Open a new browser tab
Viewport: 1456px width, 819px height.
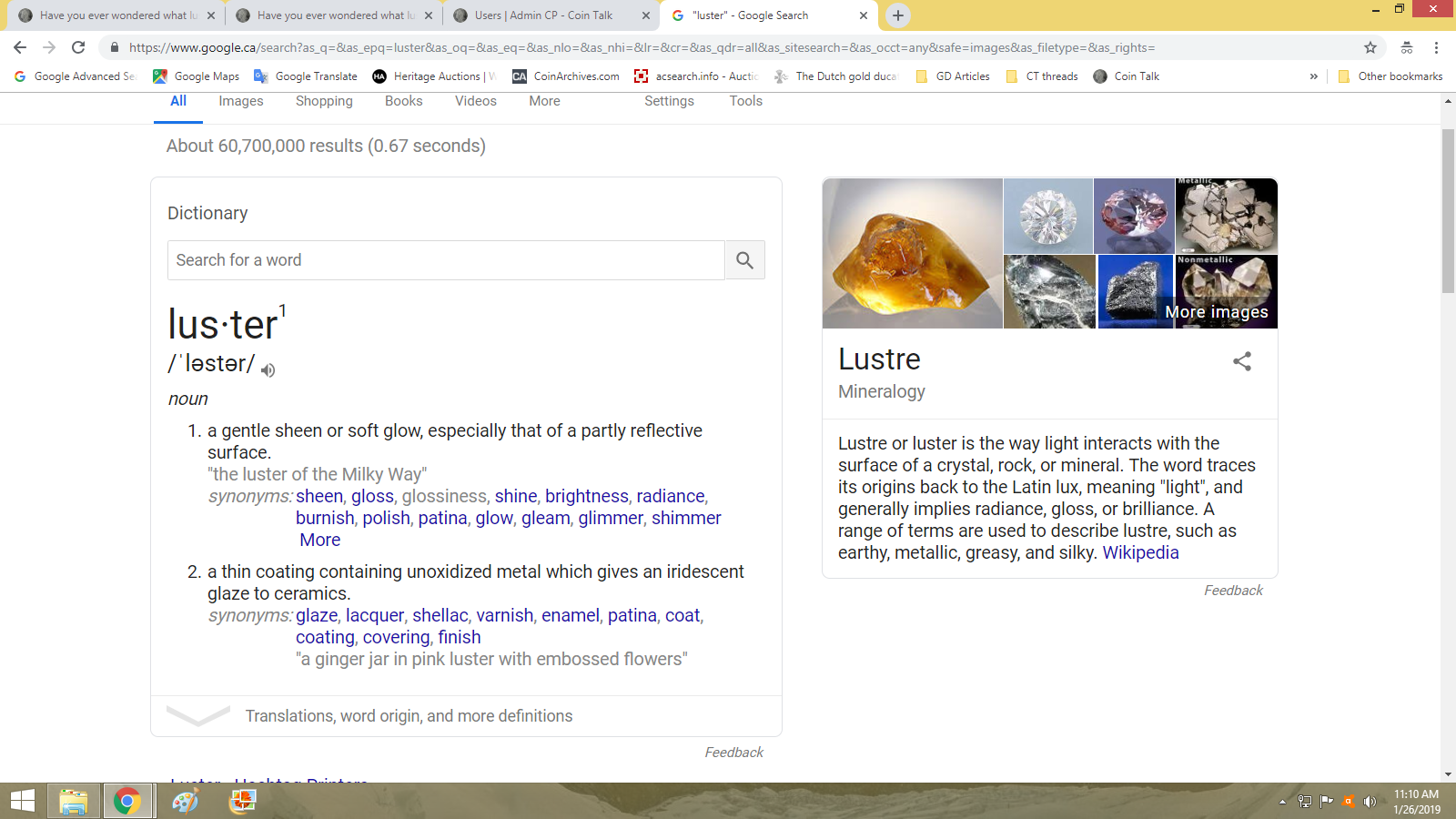897,15
